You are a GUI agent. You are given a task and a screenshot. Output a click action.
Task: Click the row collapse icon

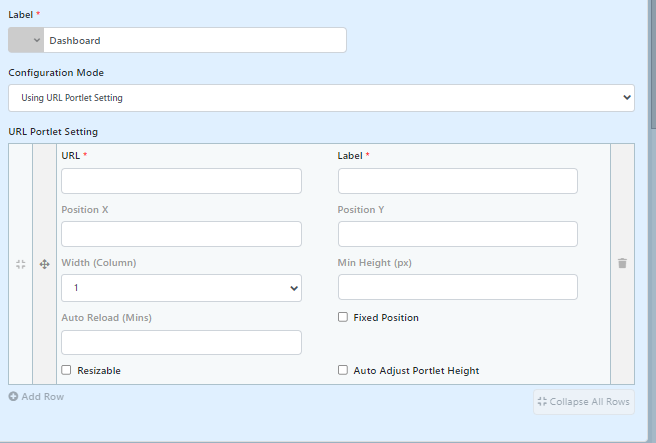[20, 264]
